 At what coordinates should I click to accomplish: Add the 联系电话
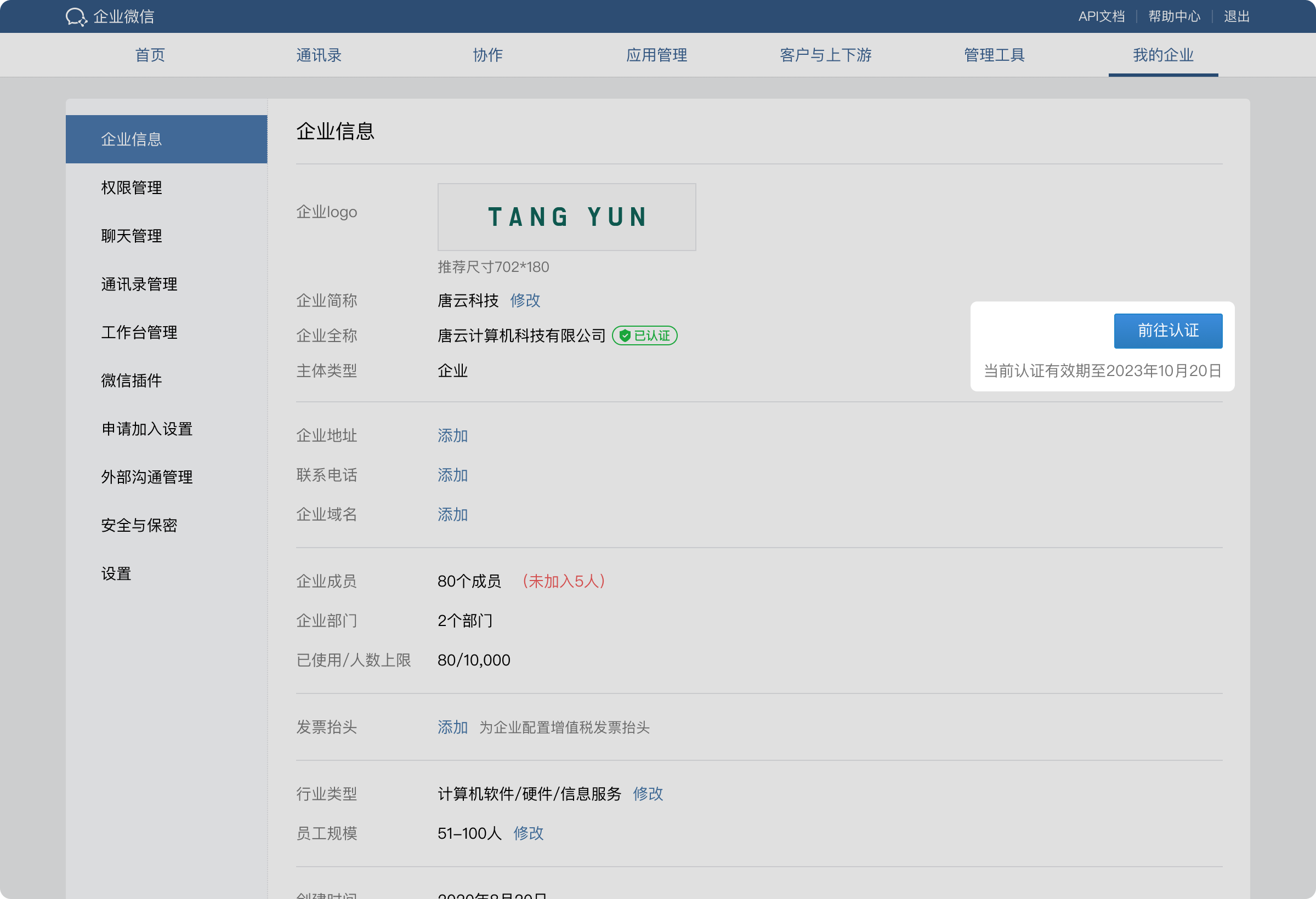click(x=452, y=475)
